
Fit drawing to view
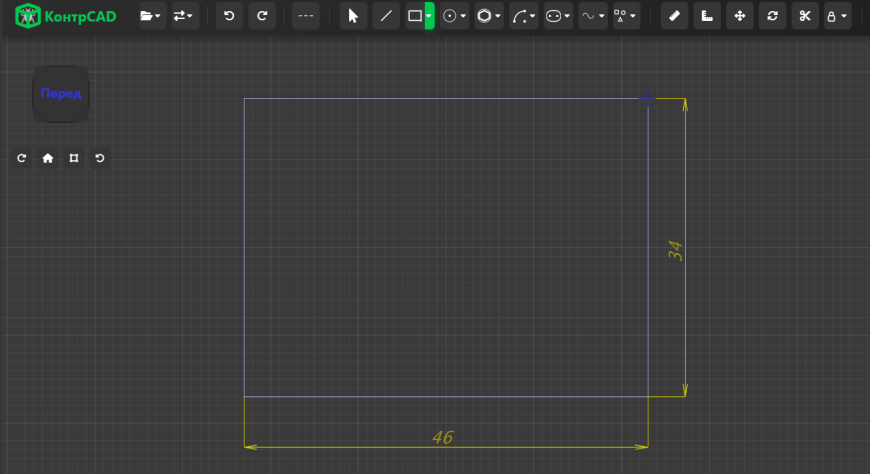point(74,158)
